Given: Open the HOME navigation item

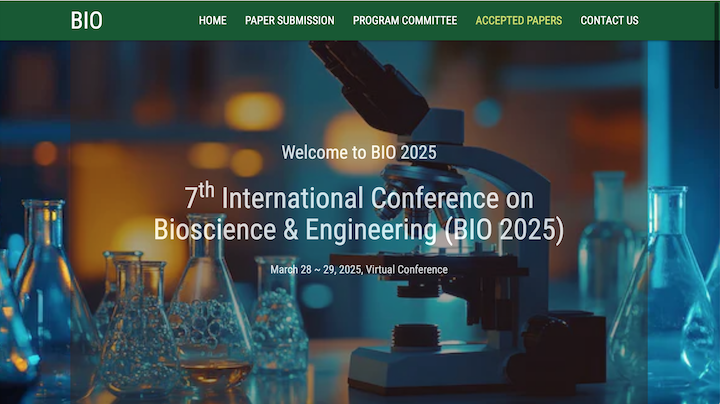Looking at the screenshot, I should coord(212,20).
